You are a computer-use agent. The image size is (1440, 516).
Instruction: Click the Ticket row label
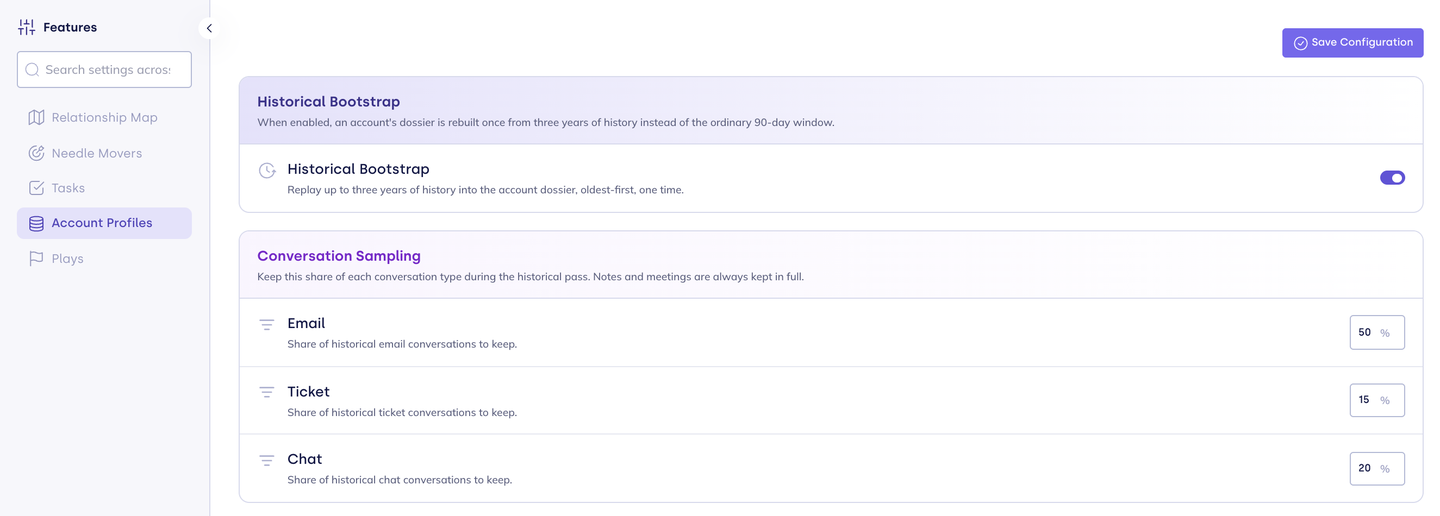(308, 392)
